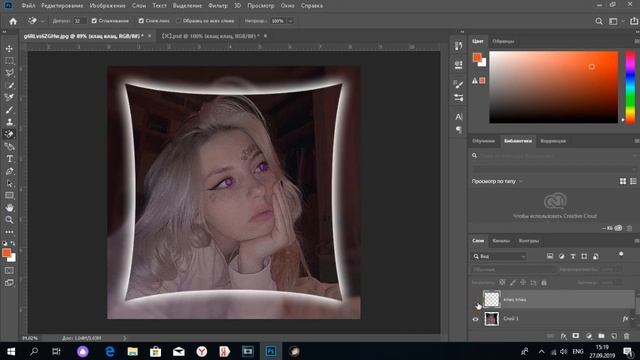
Task: Toggle lock transparent pixels
Action: point(502,282)
